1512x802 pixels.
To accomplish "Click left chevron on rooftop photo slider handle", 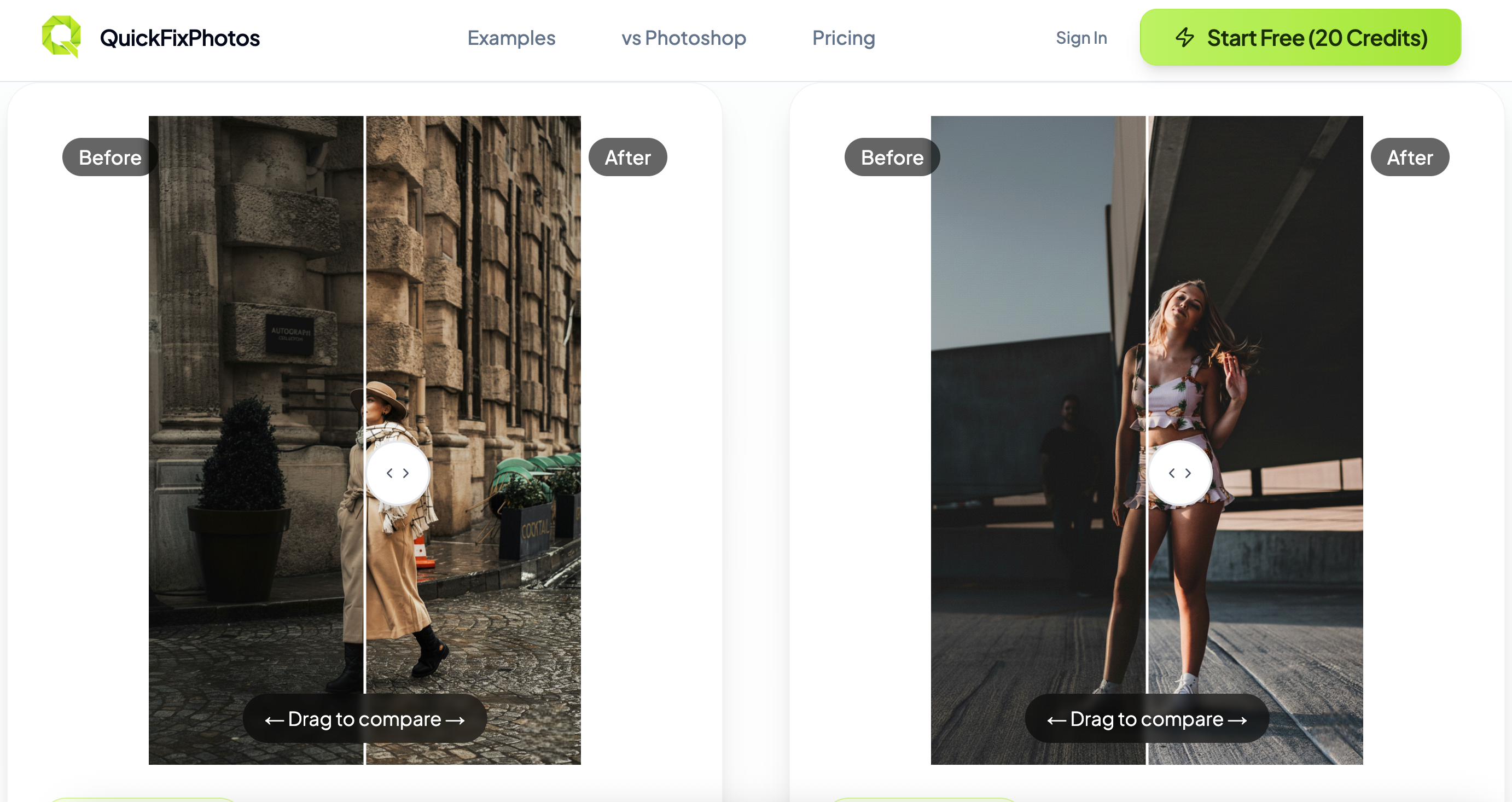I will coord(1172,473).
